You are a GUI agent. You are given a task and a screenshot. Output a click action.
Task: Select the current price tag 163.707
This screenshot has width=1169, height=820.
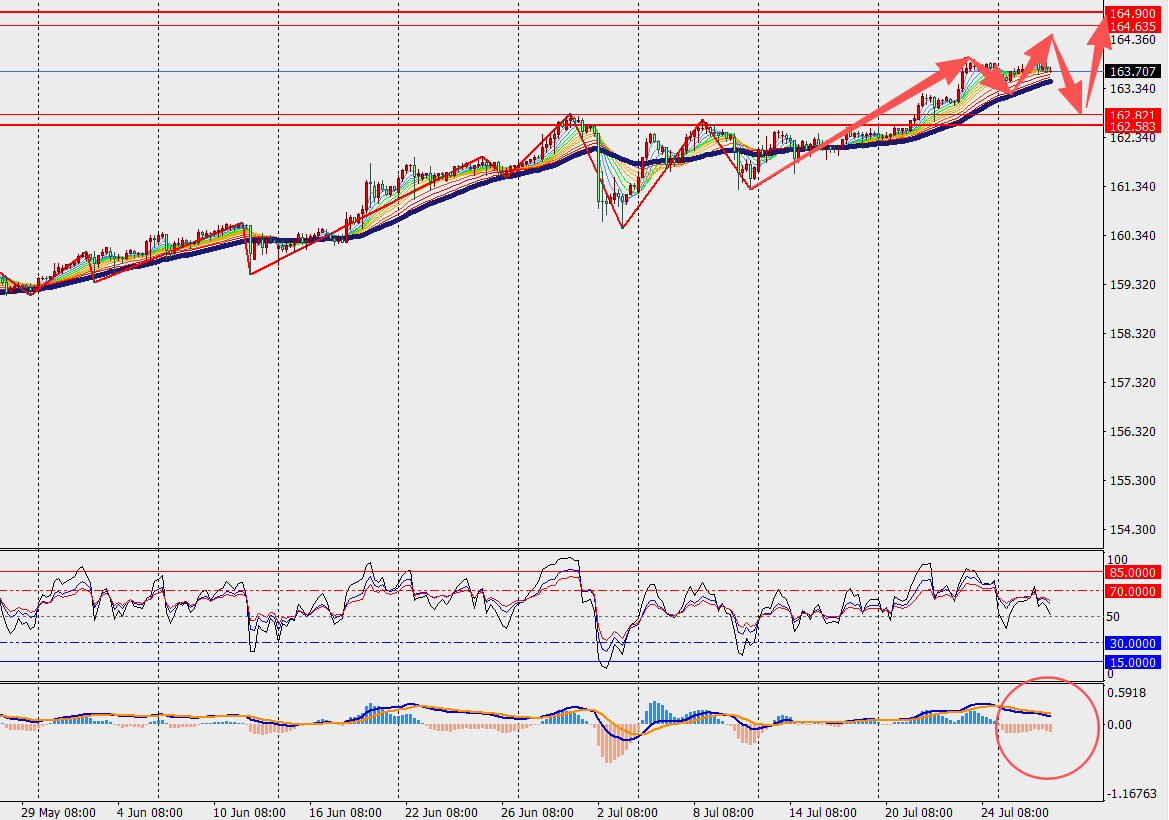1132,72
